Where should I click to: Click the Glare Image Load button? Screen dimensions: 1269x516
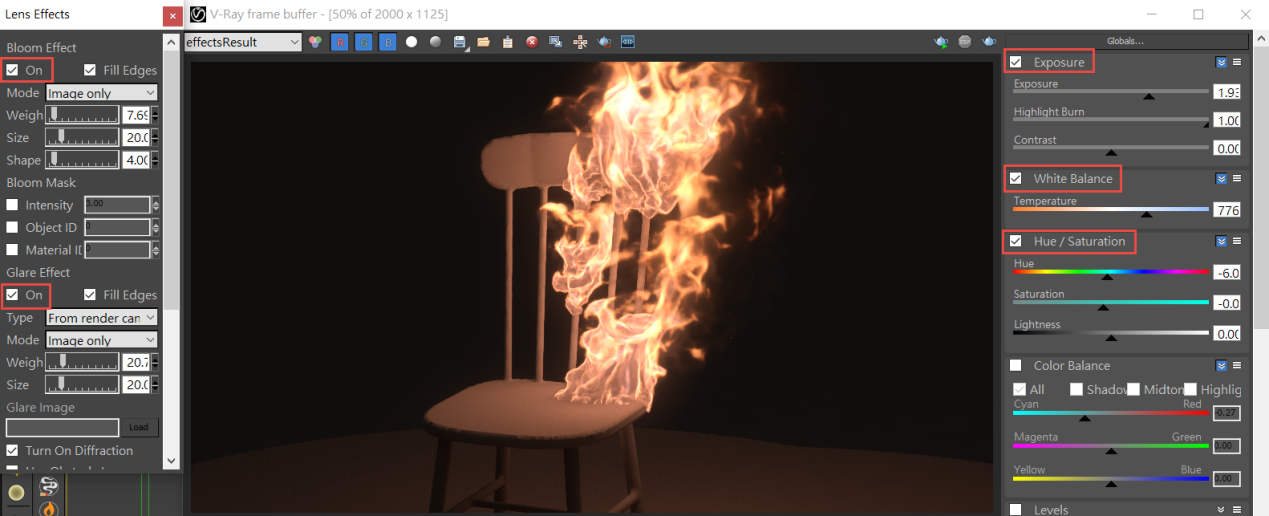[x=139, y=427]
